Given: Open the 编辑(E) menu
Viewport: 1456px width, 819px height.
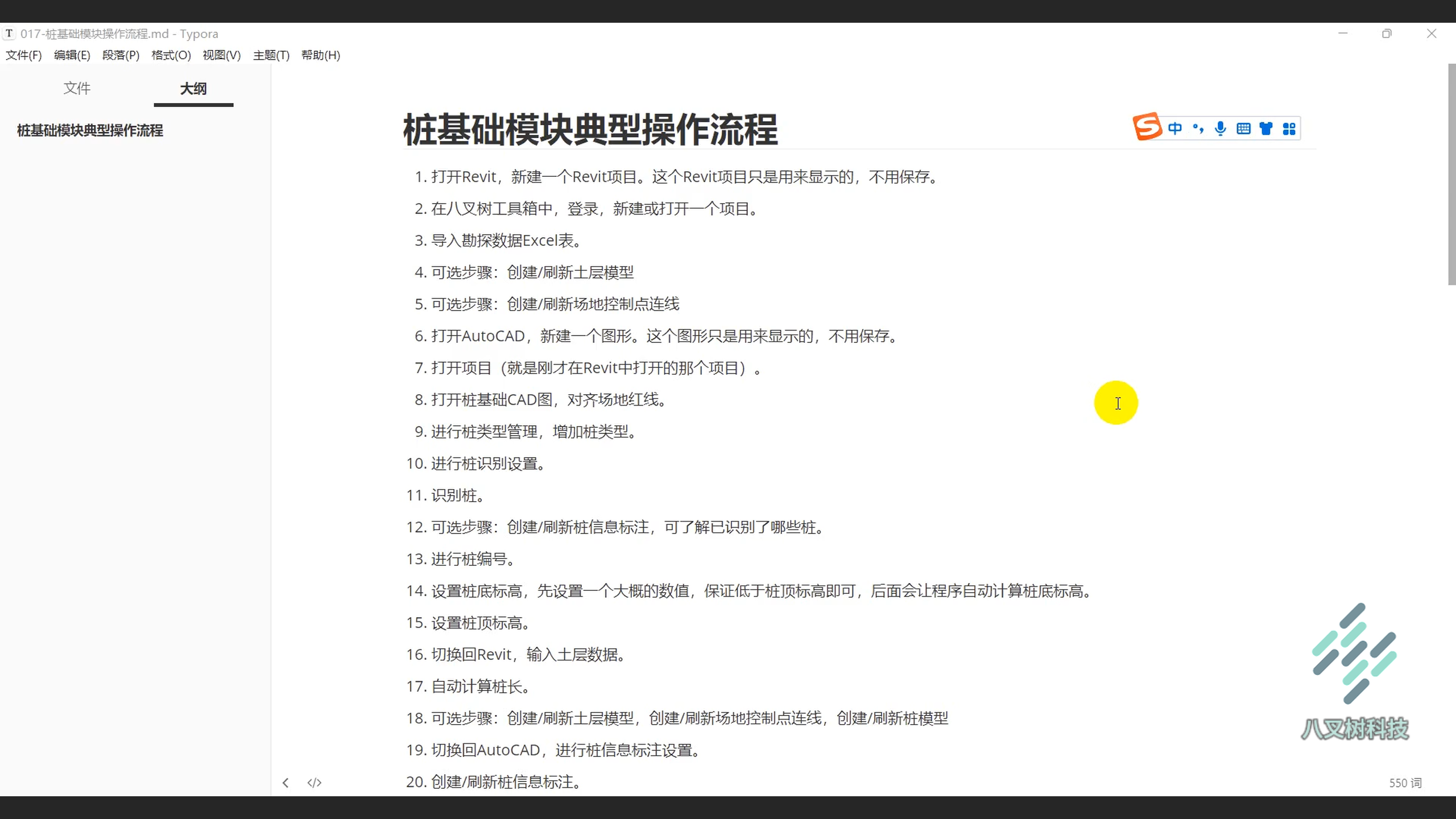Looking at the screenshot, I should [72, 55].
